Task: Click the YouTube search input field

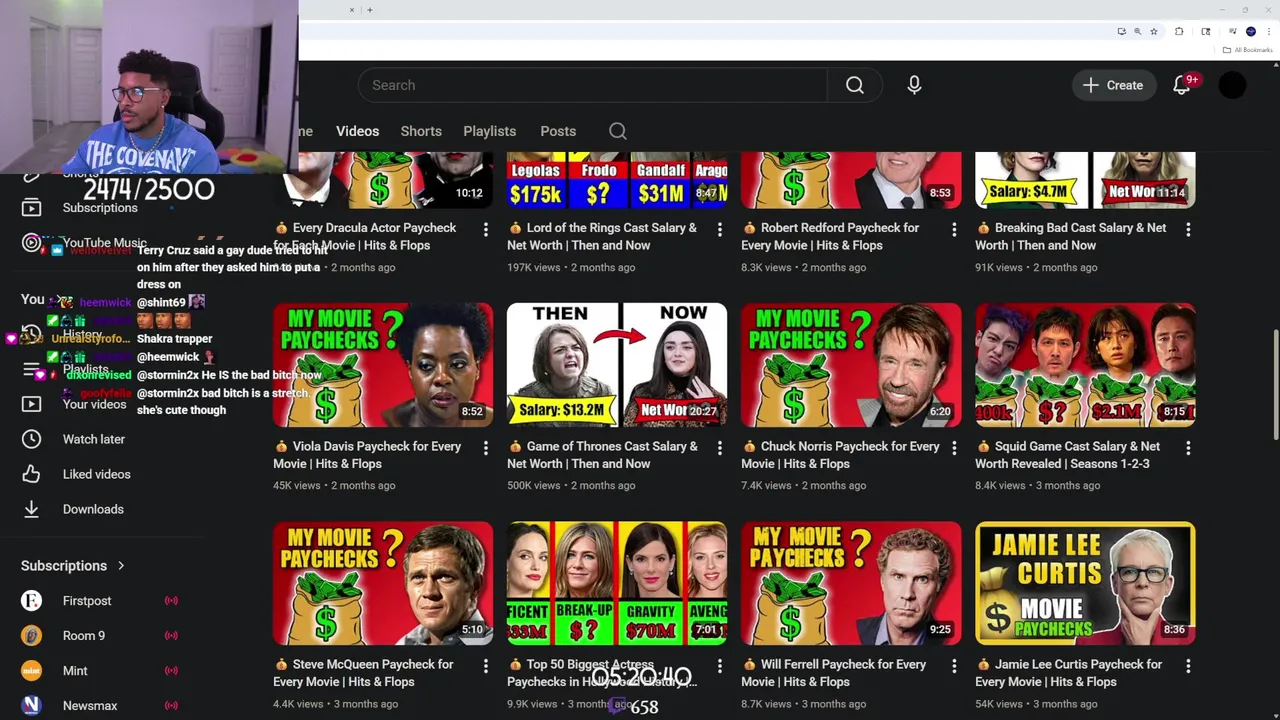Action: (x=593, y=85)
